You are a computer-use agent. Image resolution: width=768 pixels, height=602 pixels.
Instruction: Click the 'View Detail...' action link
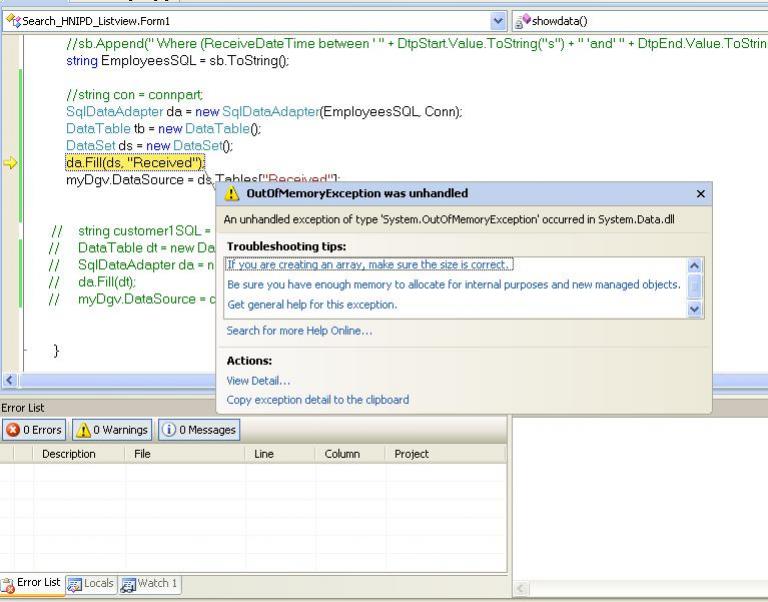(258, 380)
